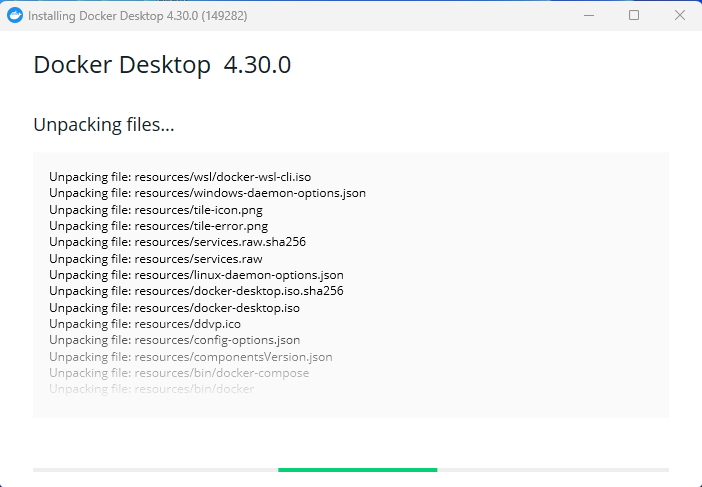Click the "Installing Docker Desktop 4.30.0 (149282)" title text
702x487 pixels.
[x=137, y=16]
